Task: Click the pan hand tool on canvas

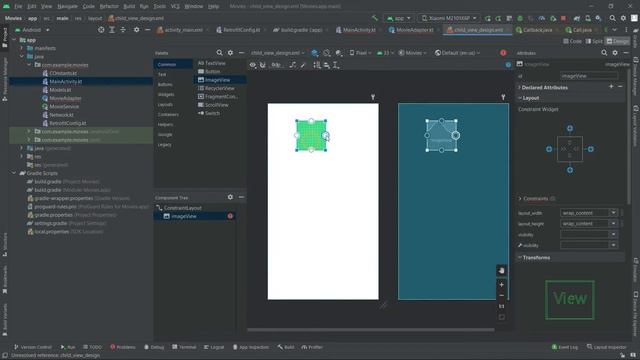Action: click(502, 271)
